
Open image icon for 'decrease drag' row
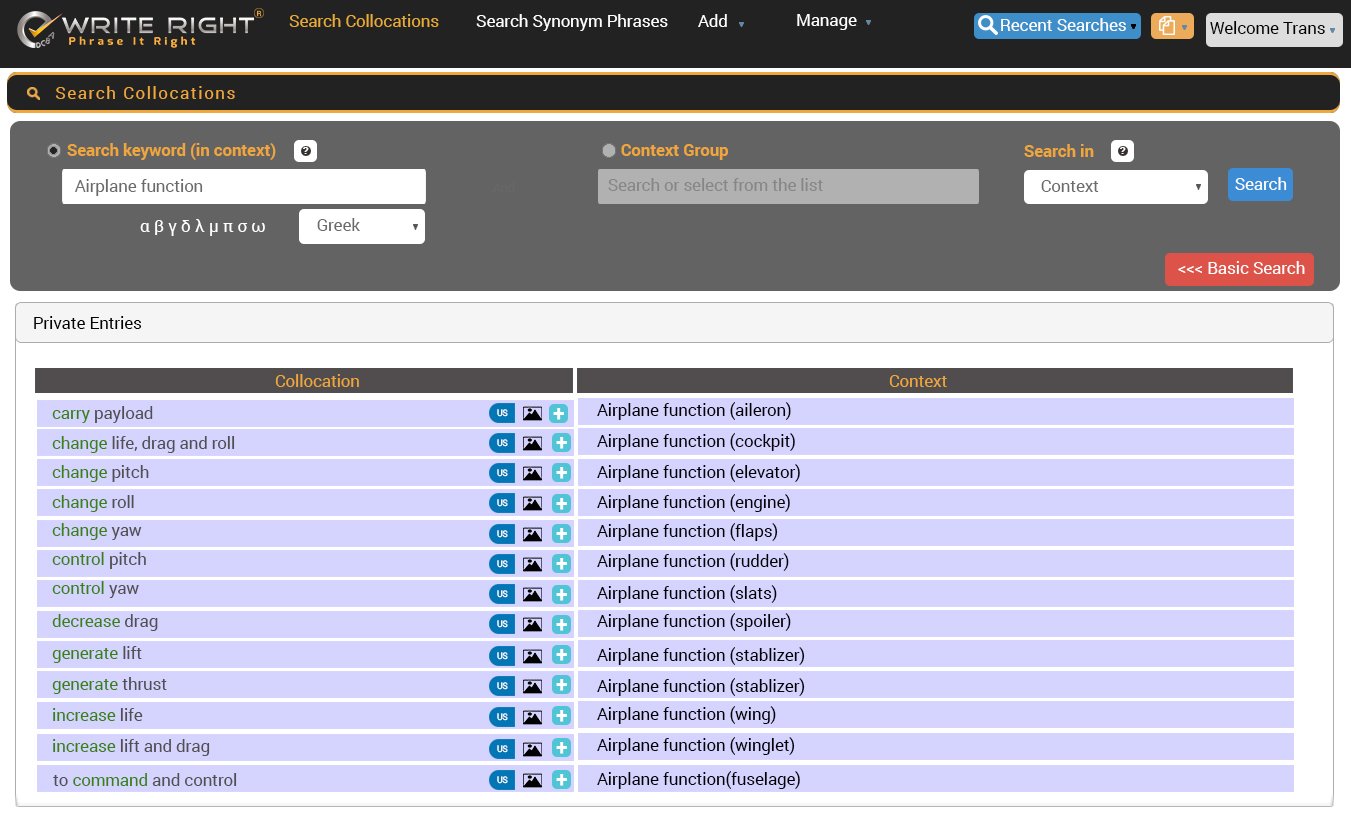click(x=532, y=624)
